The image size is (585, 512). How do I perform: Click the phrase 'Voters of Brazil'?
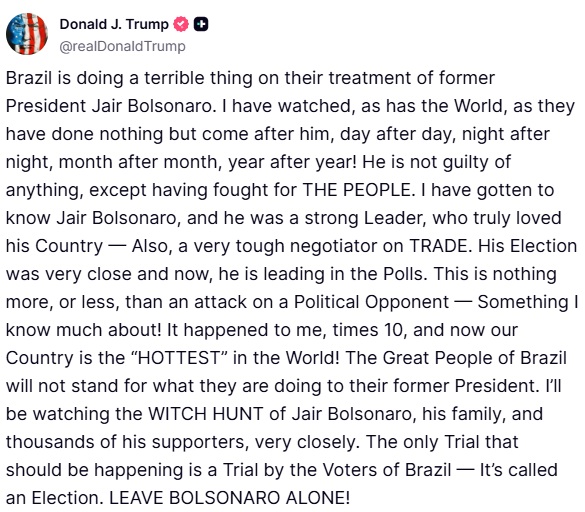point(387,470)
